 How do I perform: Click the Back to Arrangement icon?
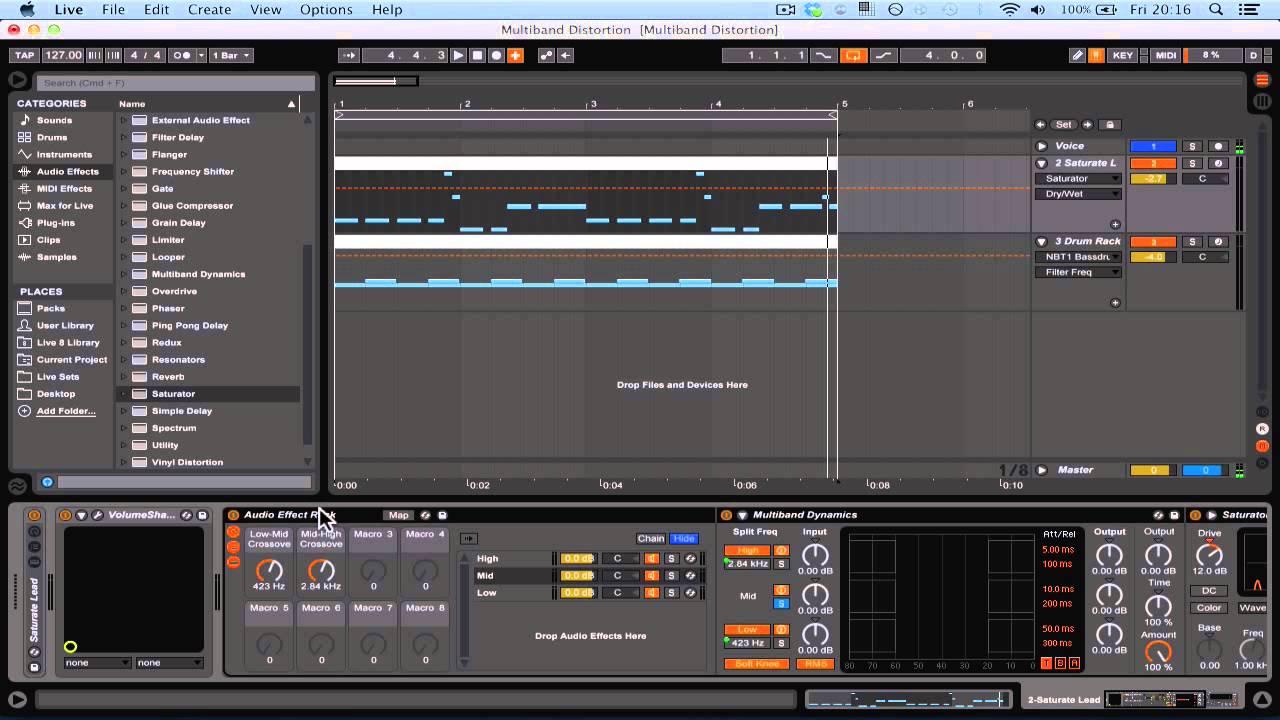point(566,55)
